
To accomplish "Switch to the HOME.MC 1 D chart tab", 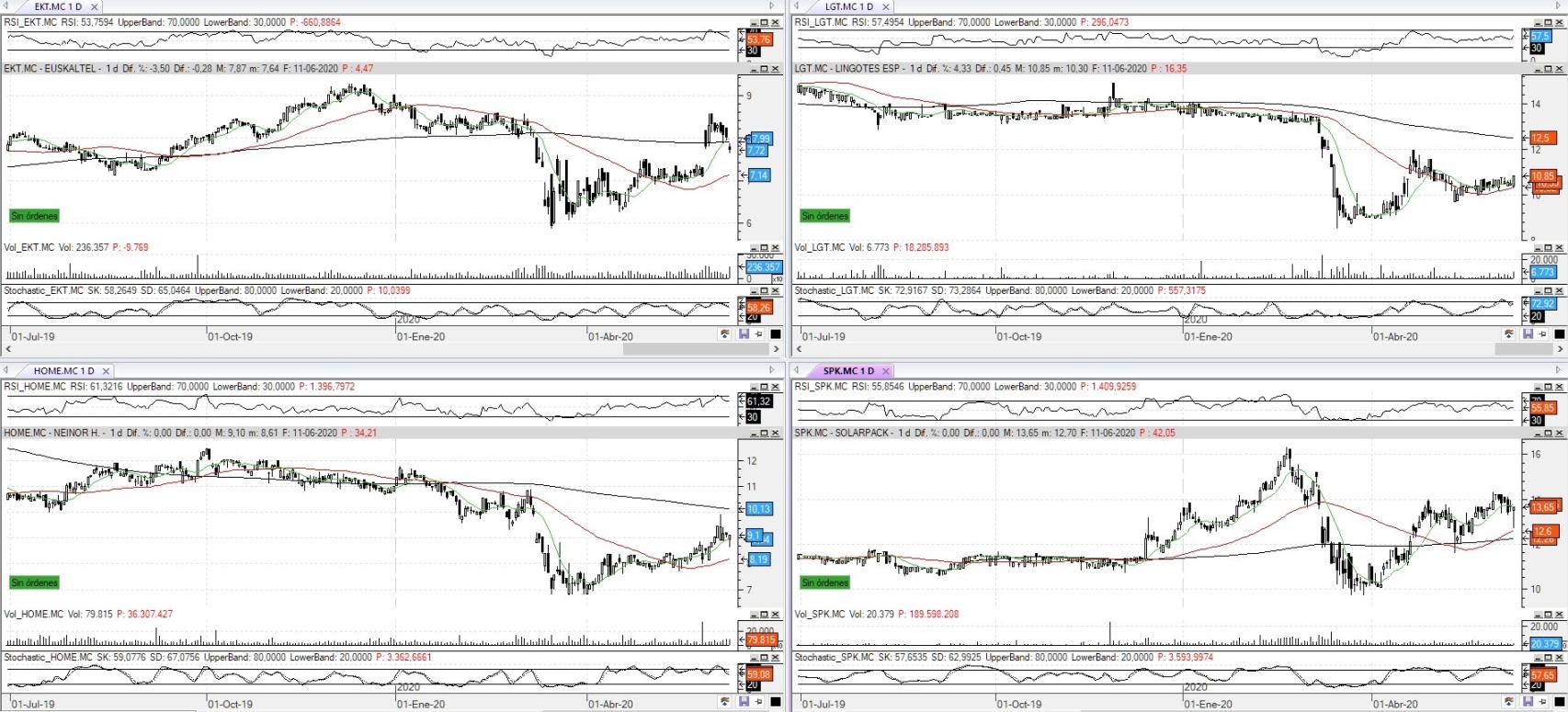I will (x=63, y=370).
